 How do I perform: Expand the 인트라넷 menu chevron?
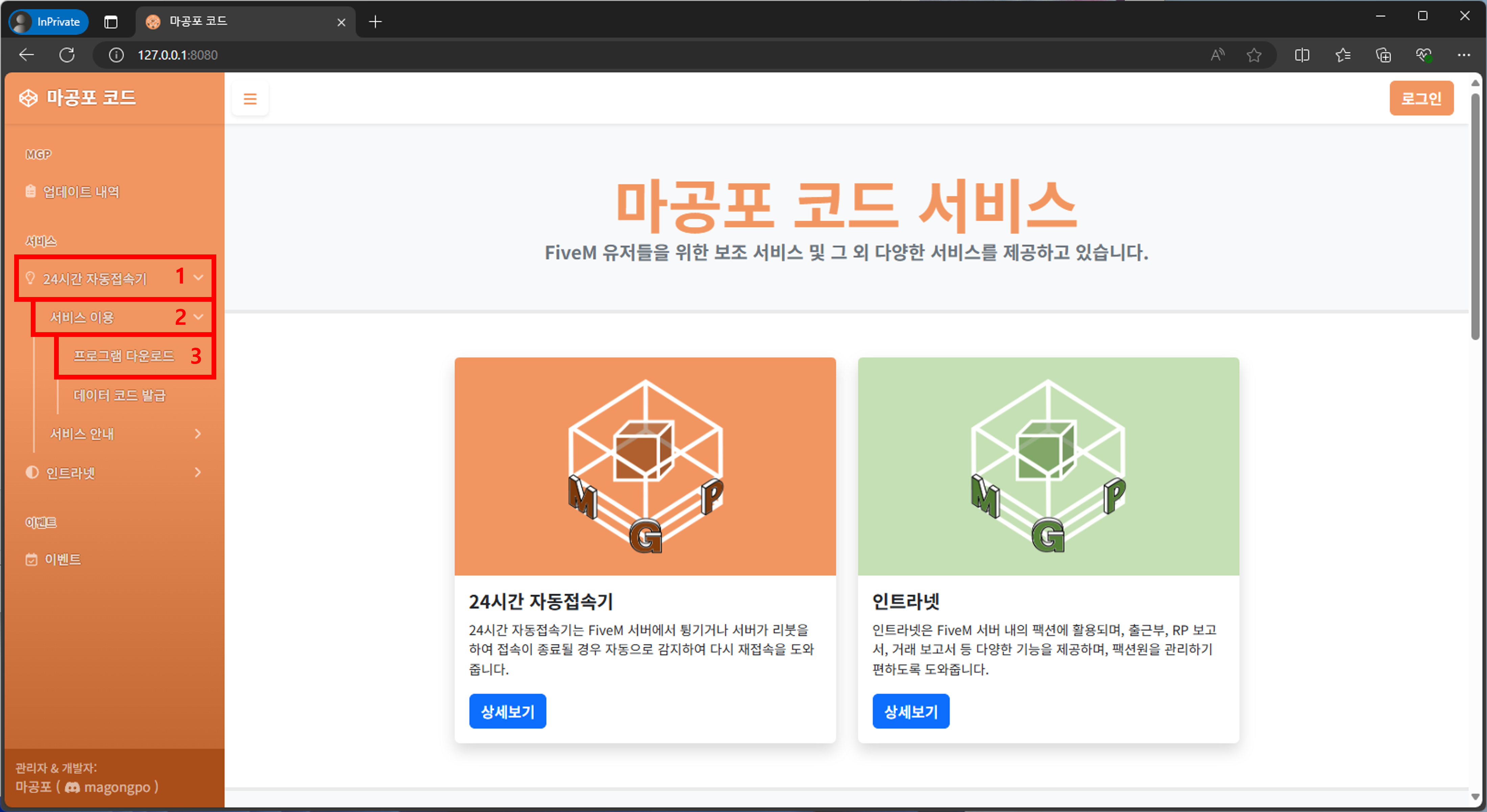click(x=198, y=472)
